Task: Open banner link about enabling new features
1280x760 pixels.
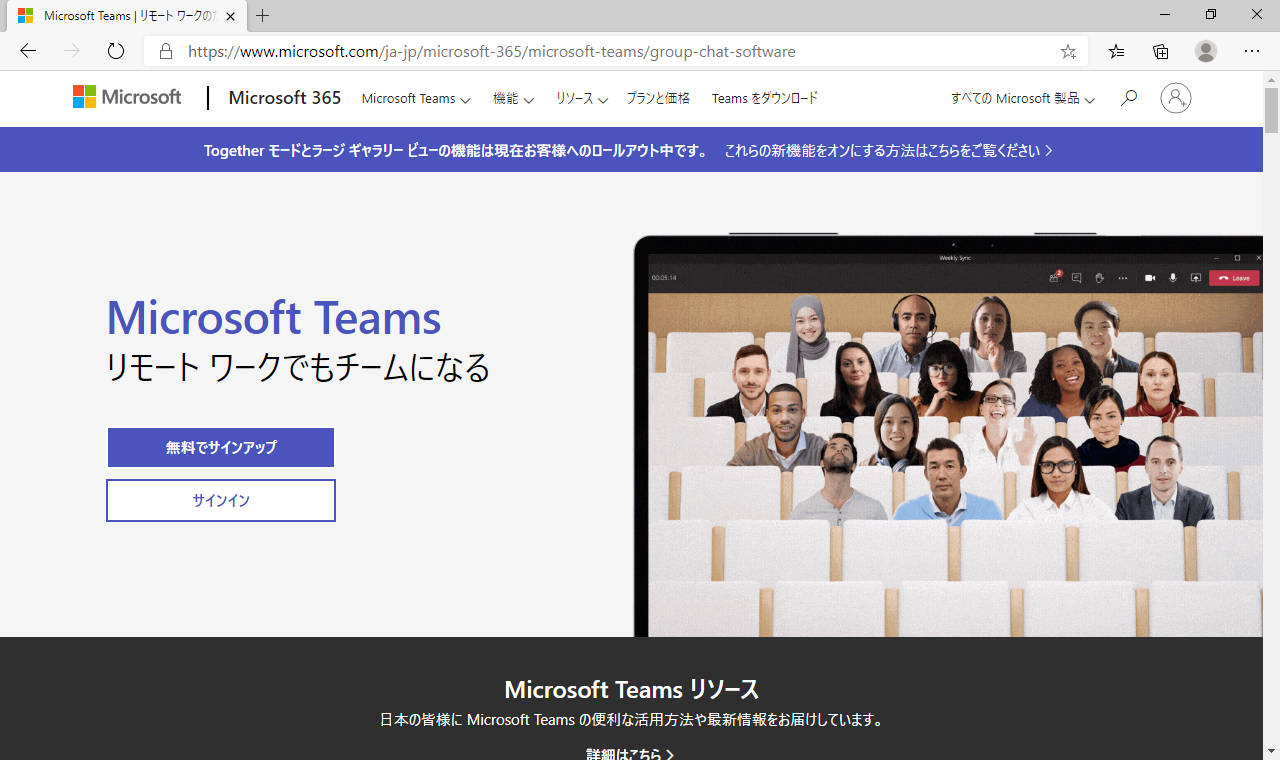Action: click(888, 151)
